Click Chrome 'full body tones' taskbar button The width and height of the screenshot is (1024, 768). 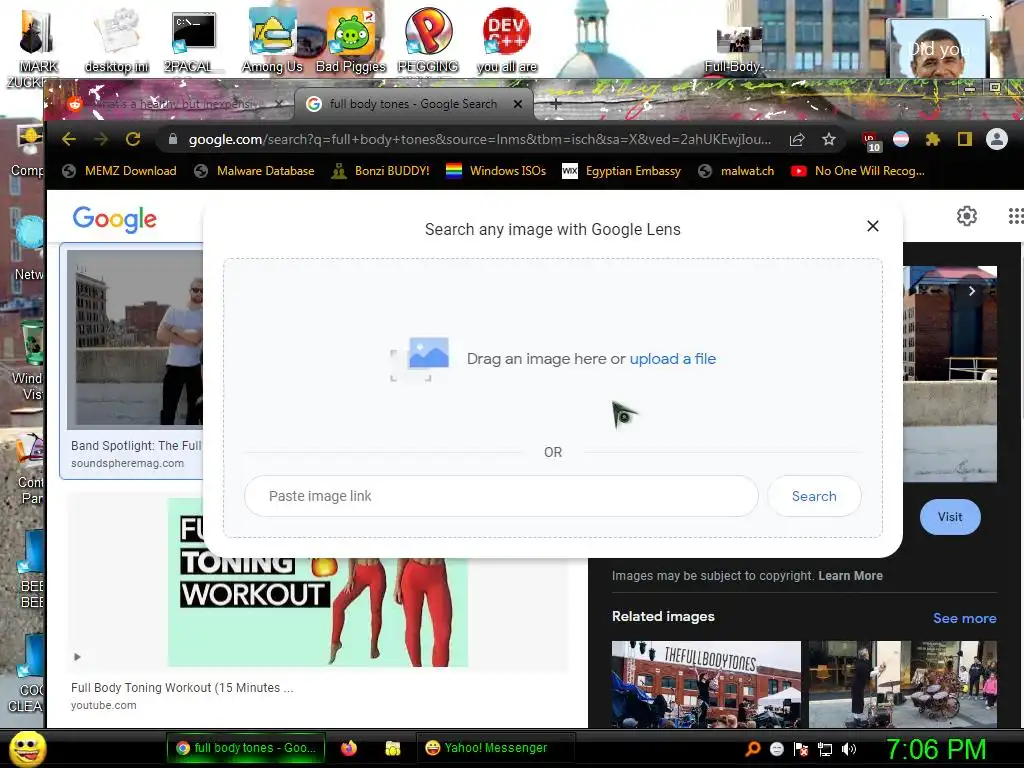[246, 748]
